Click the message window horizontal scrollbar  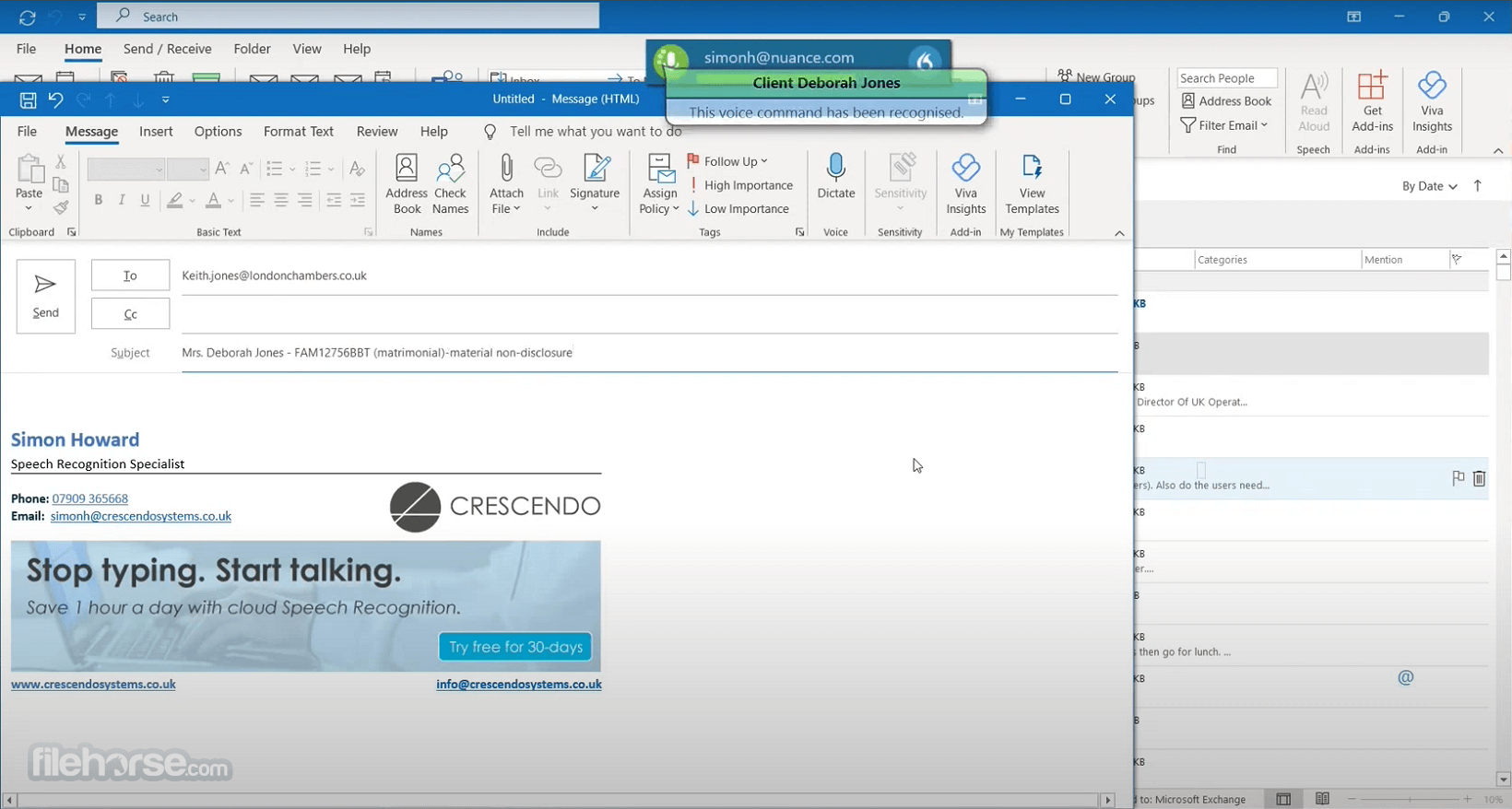coord(559,800)
